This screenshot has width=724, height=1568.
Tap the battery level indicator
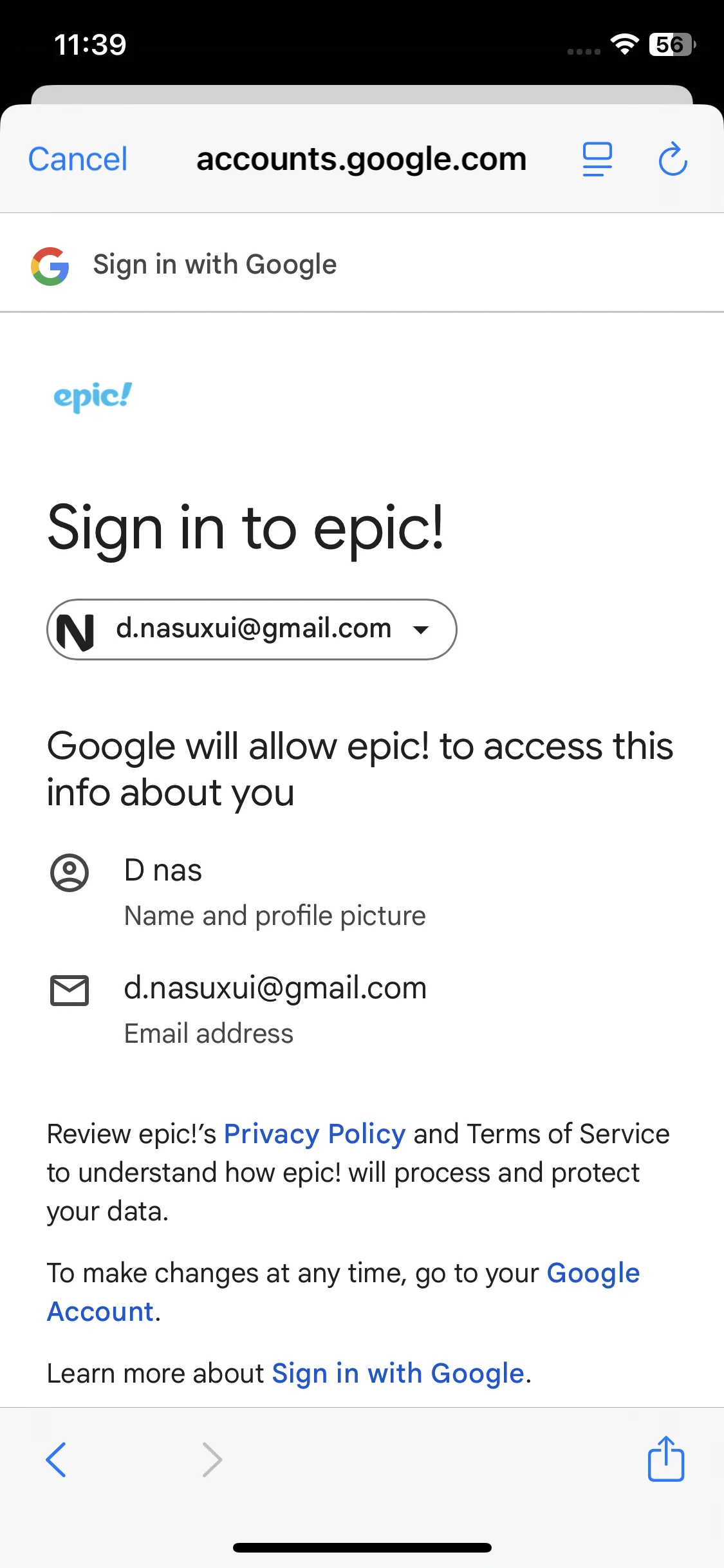coord(672,44)
